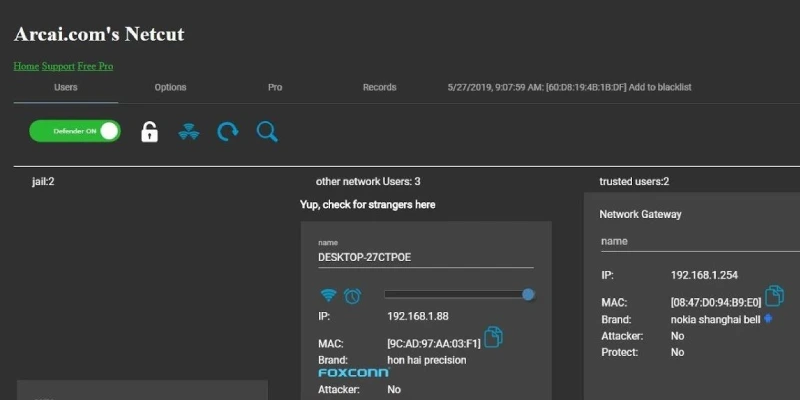
Task: Click the unlock padlock icon
Action: click(149, 131)
